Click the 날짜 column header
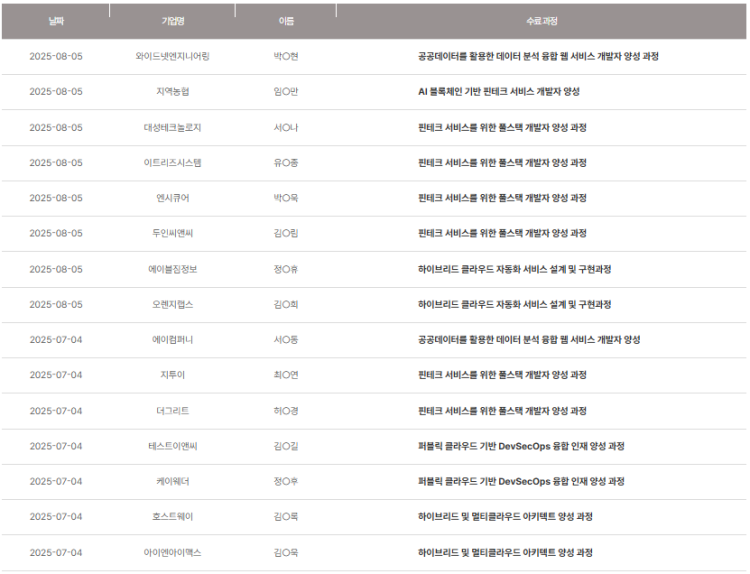 56,21
